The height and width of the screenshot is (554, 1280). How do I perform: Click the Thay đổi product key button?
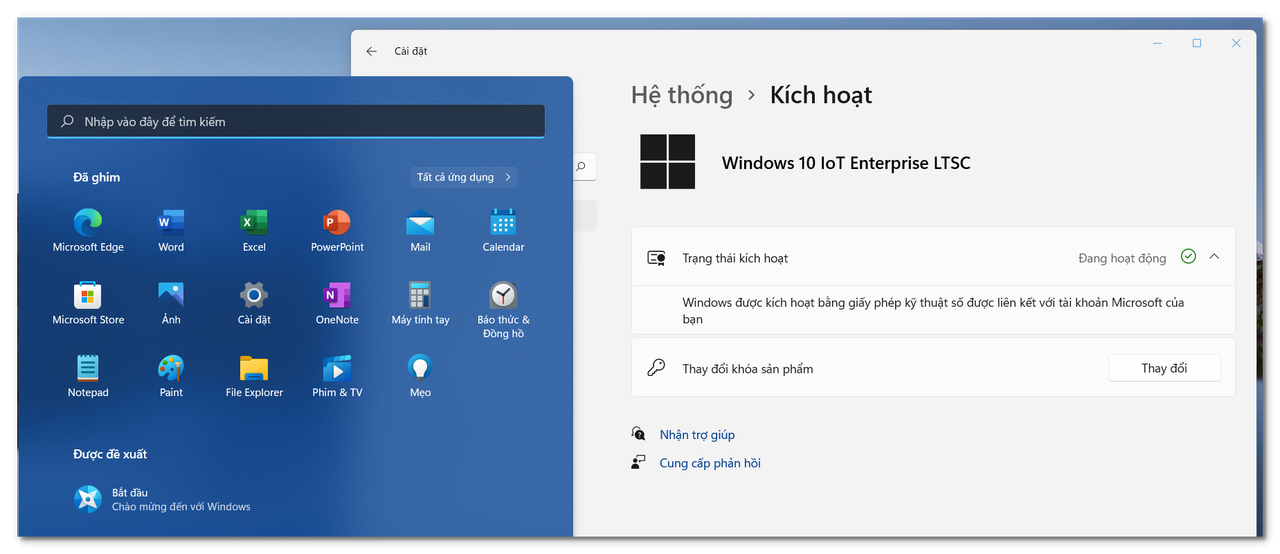click(x=1164, y=368)
